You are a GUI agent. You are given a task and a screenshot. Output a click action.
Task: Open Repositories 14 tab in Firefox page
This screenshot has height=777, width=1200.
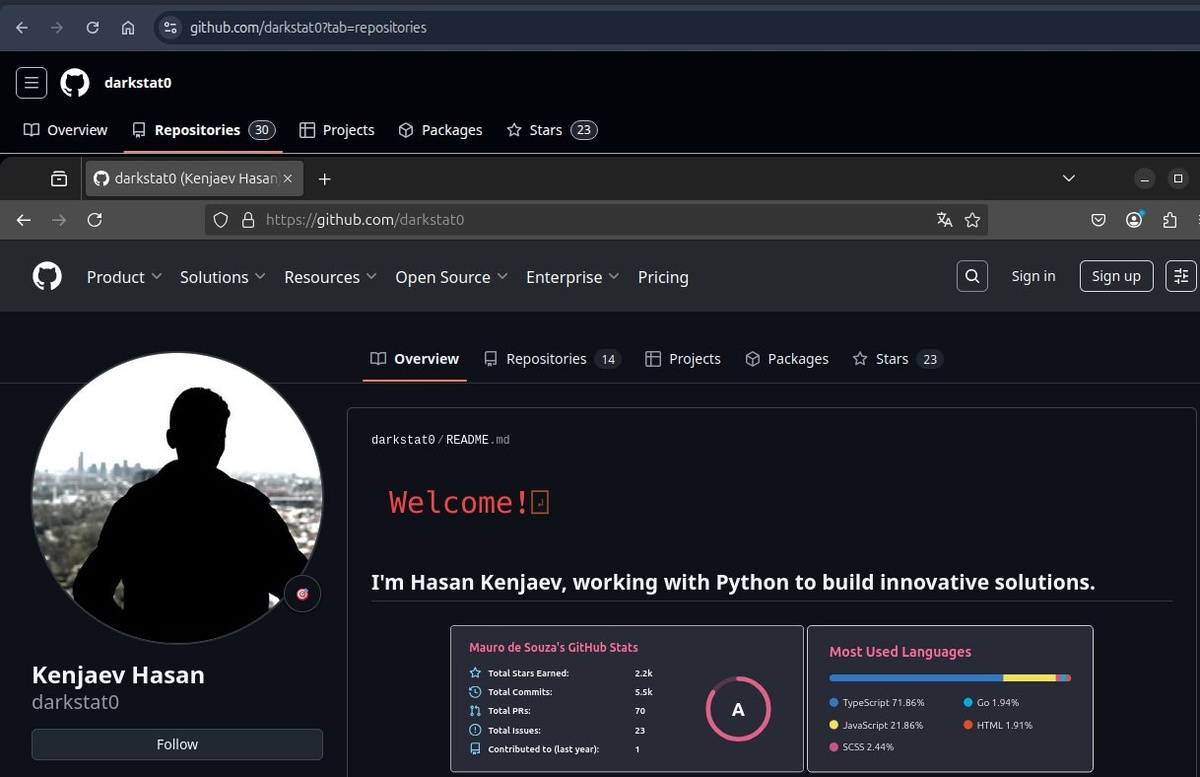pos(552,359)
